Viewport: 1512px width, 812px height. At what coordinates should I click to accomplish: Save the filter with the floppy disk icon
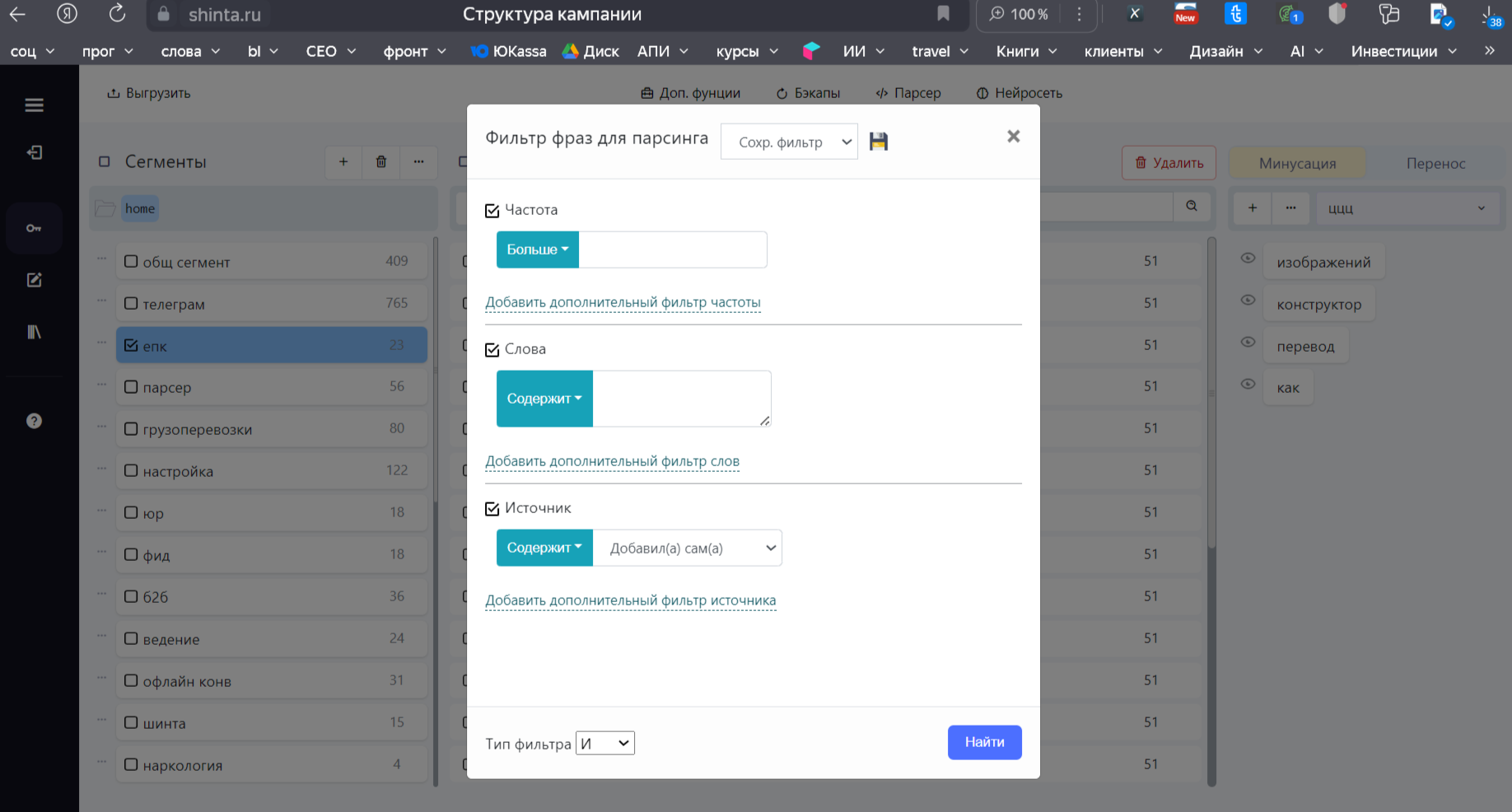point(879,142)
